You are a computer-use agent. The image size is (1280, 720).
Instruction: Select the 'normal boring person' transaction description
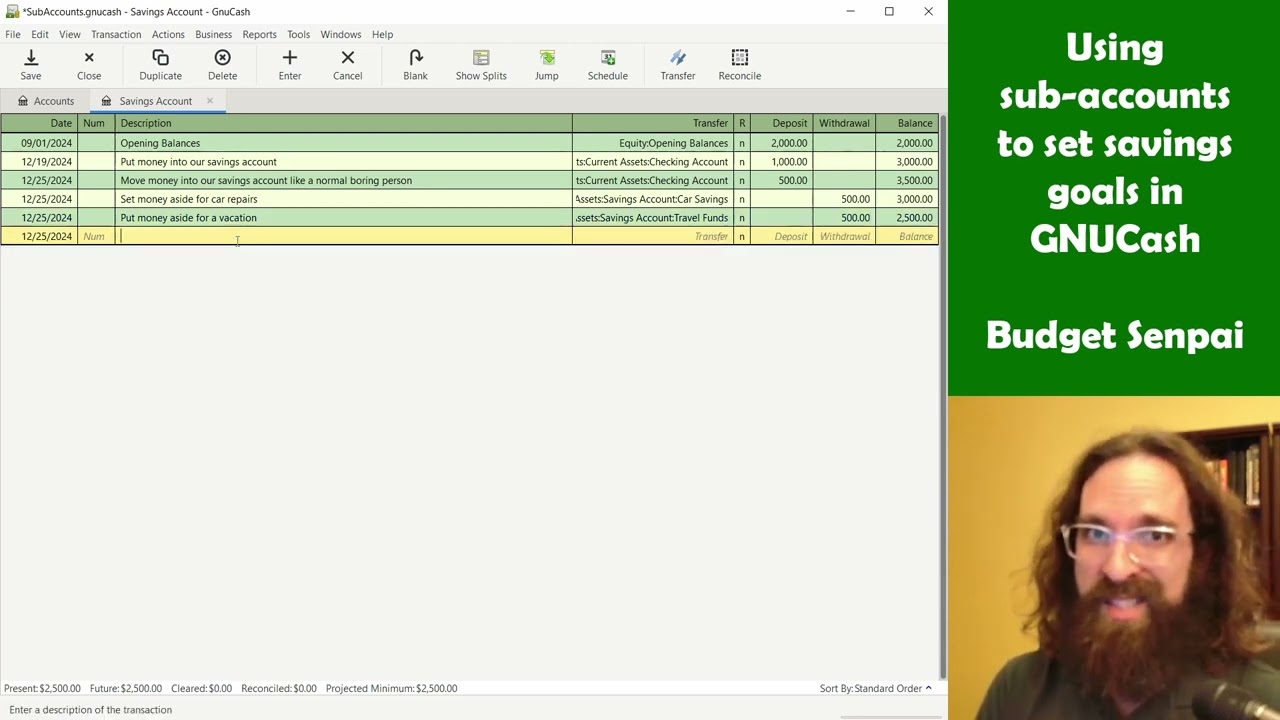(x=343, y=181)
